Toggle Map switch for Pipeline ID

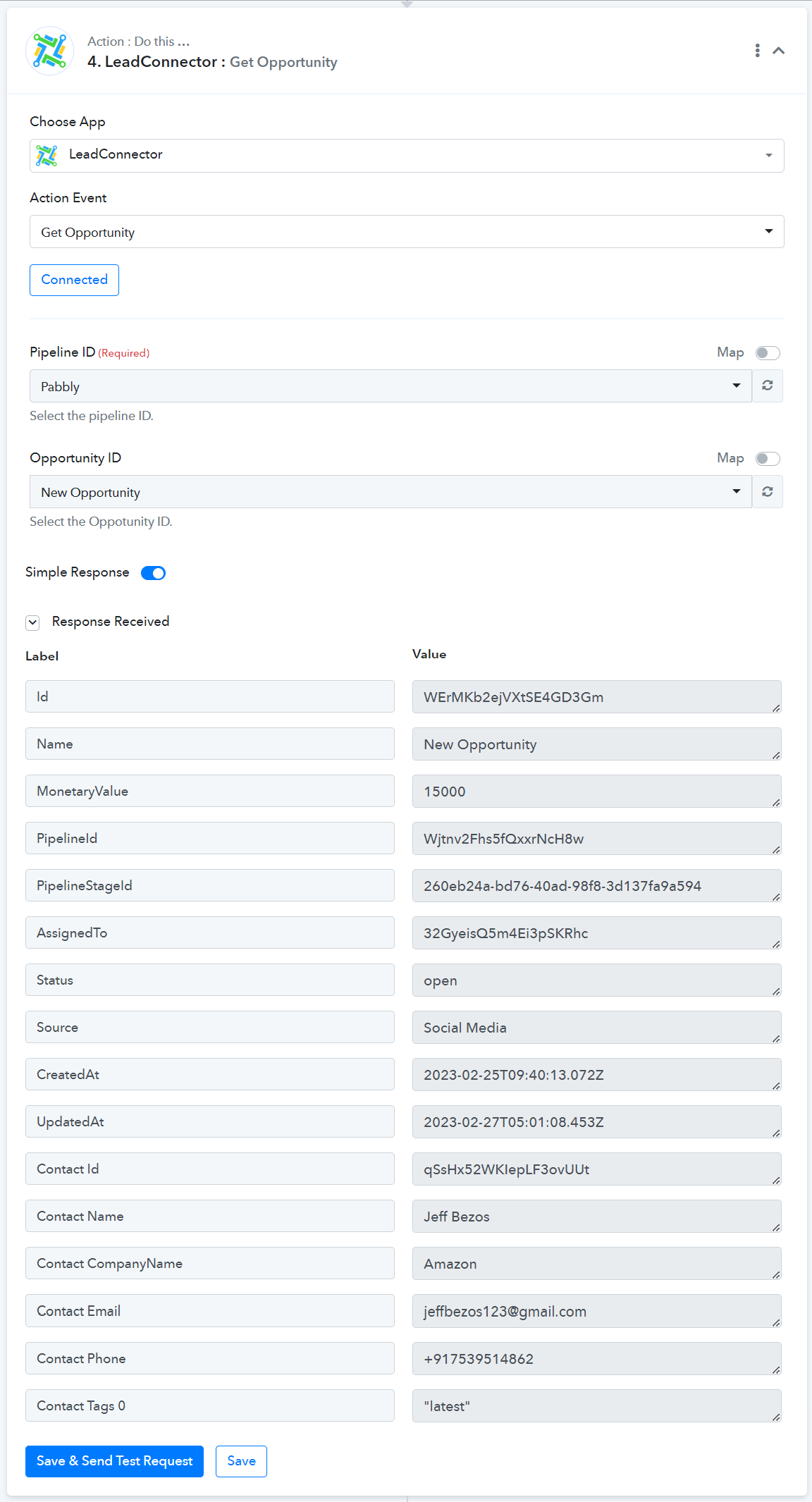(x=768, y=352)
